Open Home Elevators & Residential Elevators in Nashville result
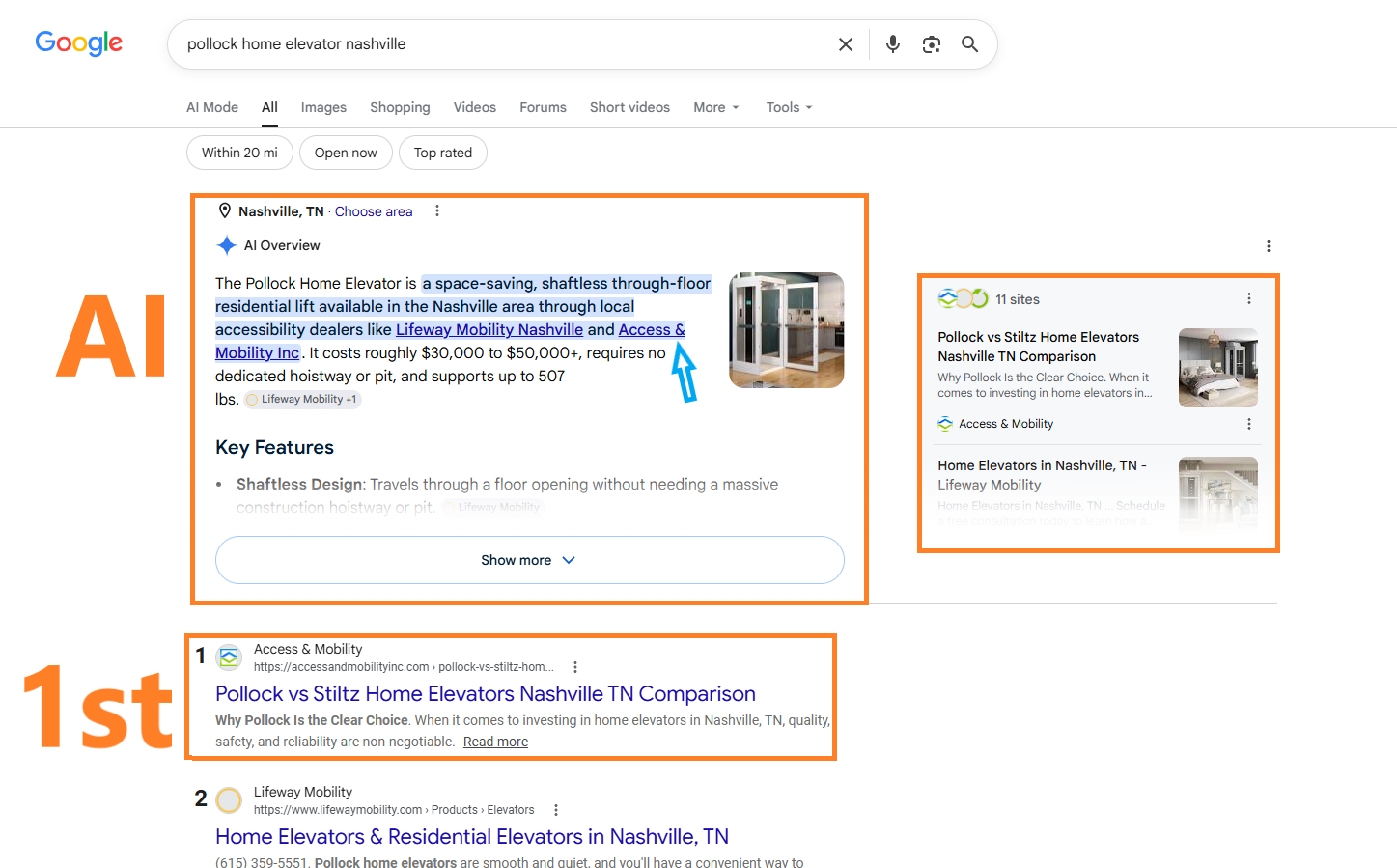 (472, 836)
